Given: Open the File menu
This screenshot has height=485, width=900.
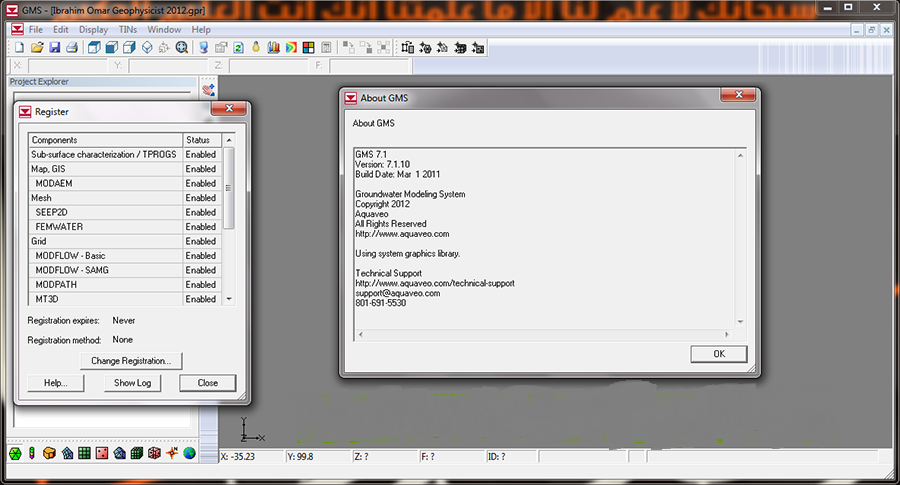Looking at the screenshot, I should point(36,29).
